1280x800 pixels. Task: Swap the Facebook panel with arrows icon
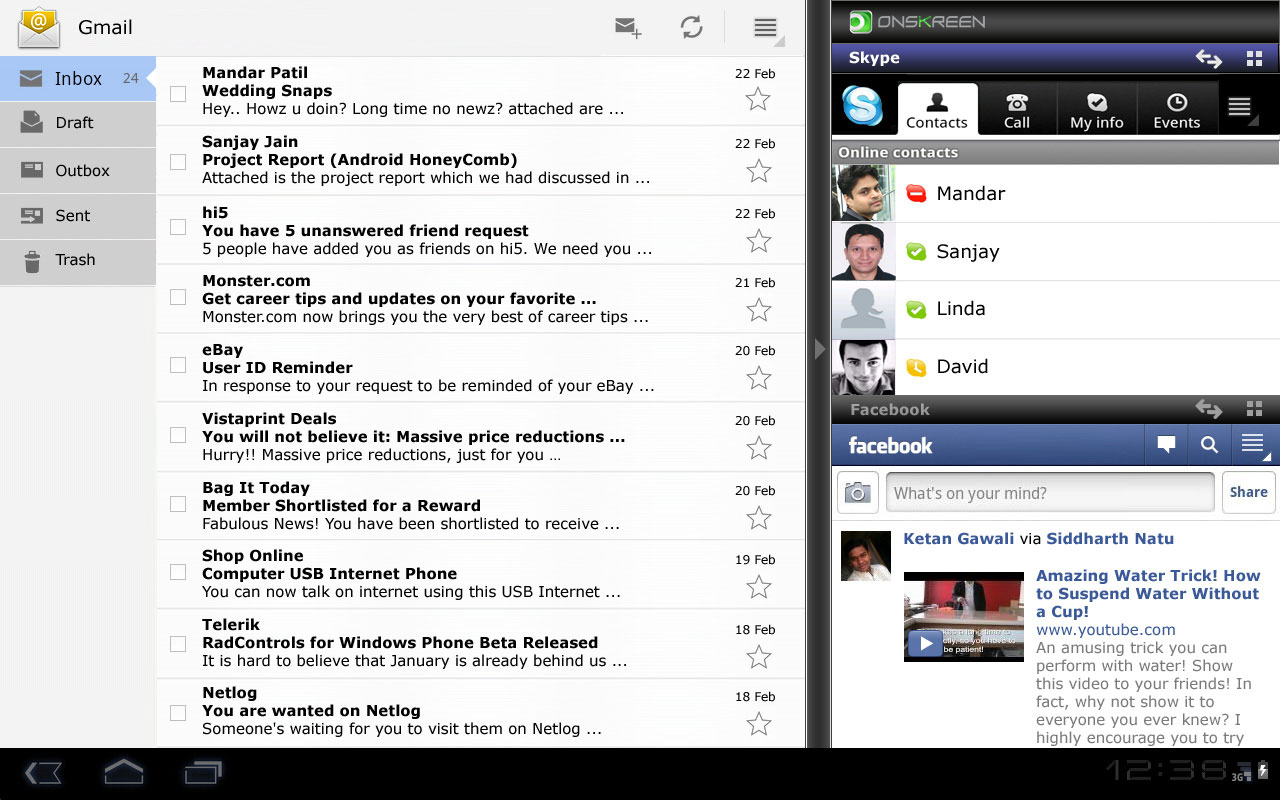click(x=1209, y=409)
